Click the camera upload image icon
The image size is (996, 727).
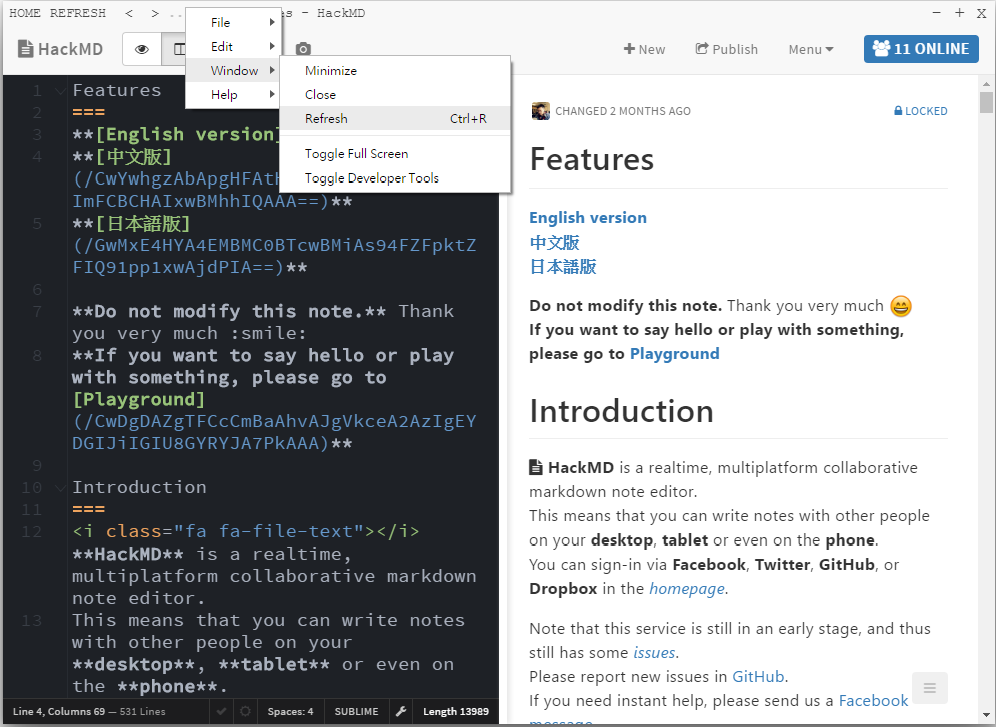coord(303,49)
